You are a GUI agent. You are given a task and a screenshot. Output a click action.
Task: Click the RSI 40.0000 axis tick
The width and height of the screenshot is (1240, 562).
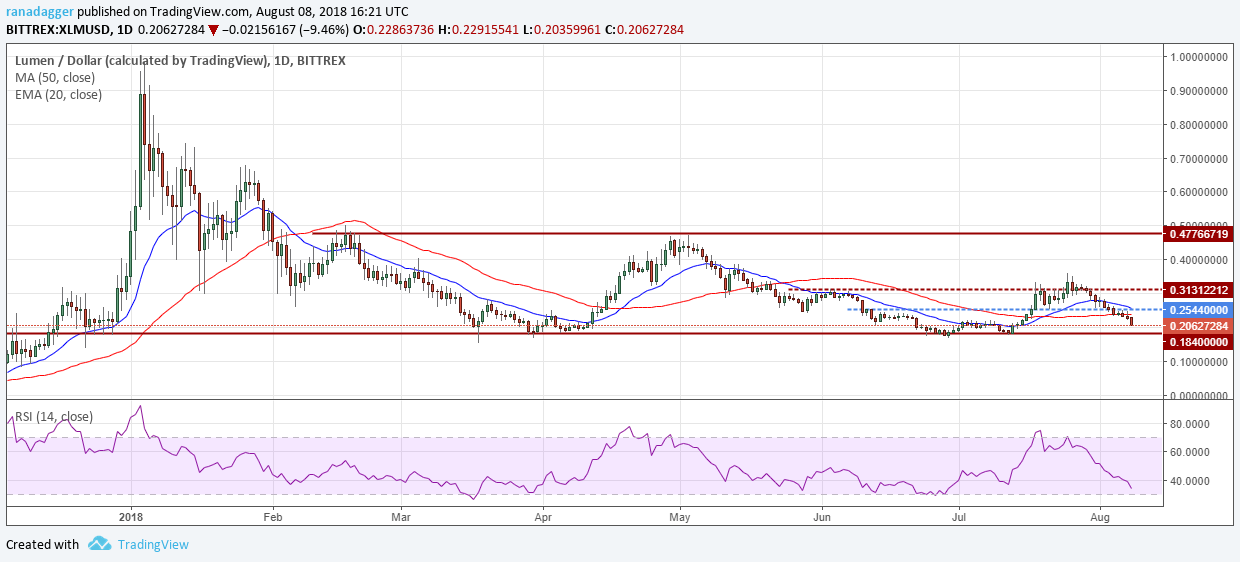[1189, 481]
